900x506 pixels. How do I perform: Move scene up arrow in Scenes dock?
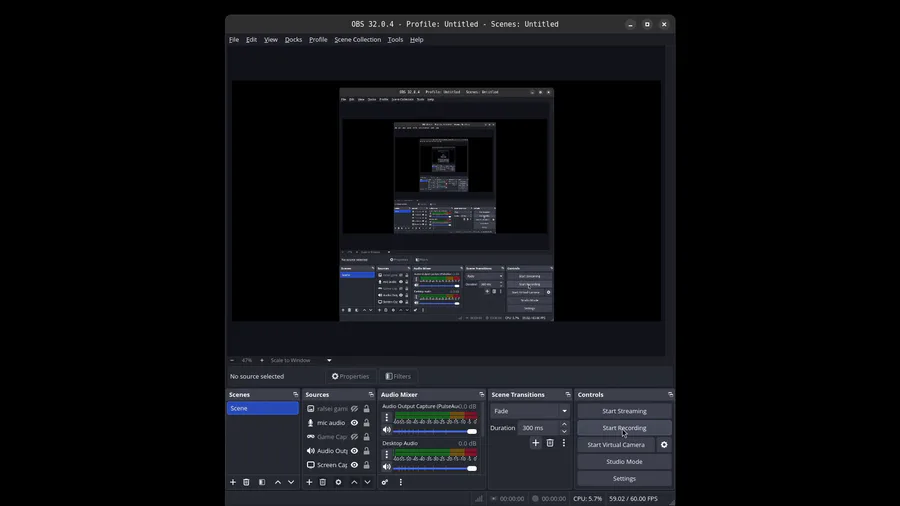click(278, 482)
